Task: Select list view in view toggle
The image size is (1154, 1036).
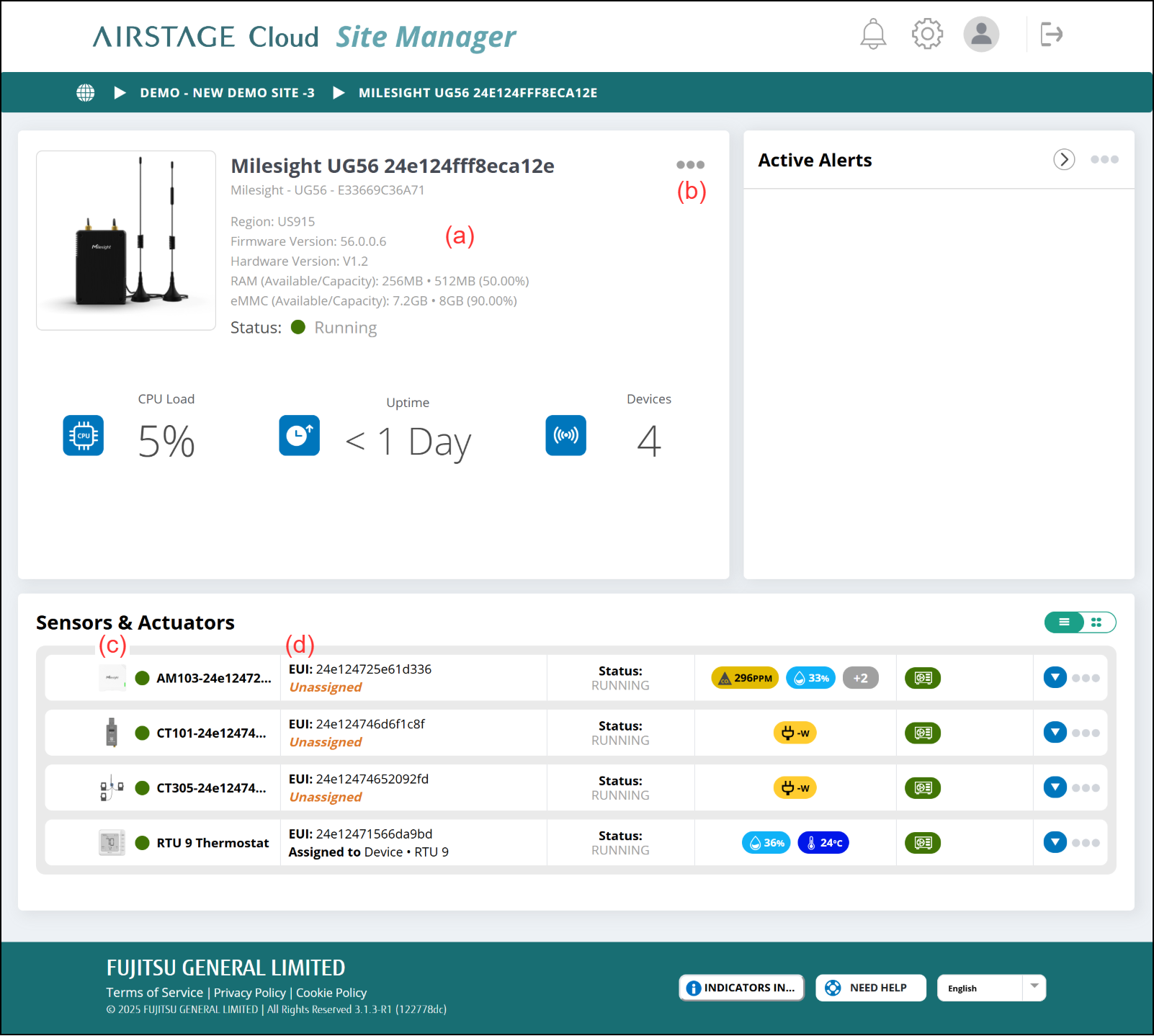Action: click(1064, 622)
